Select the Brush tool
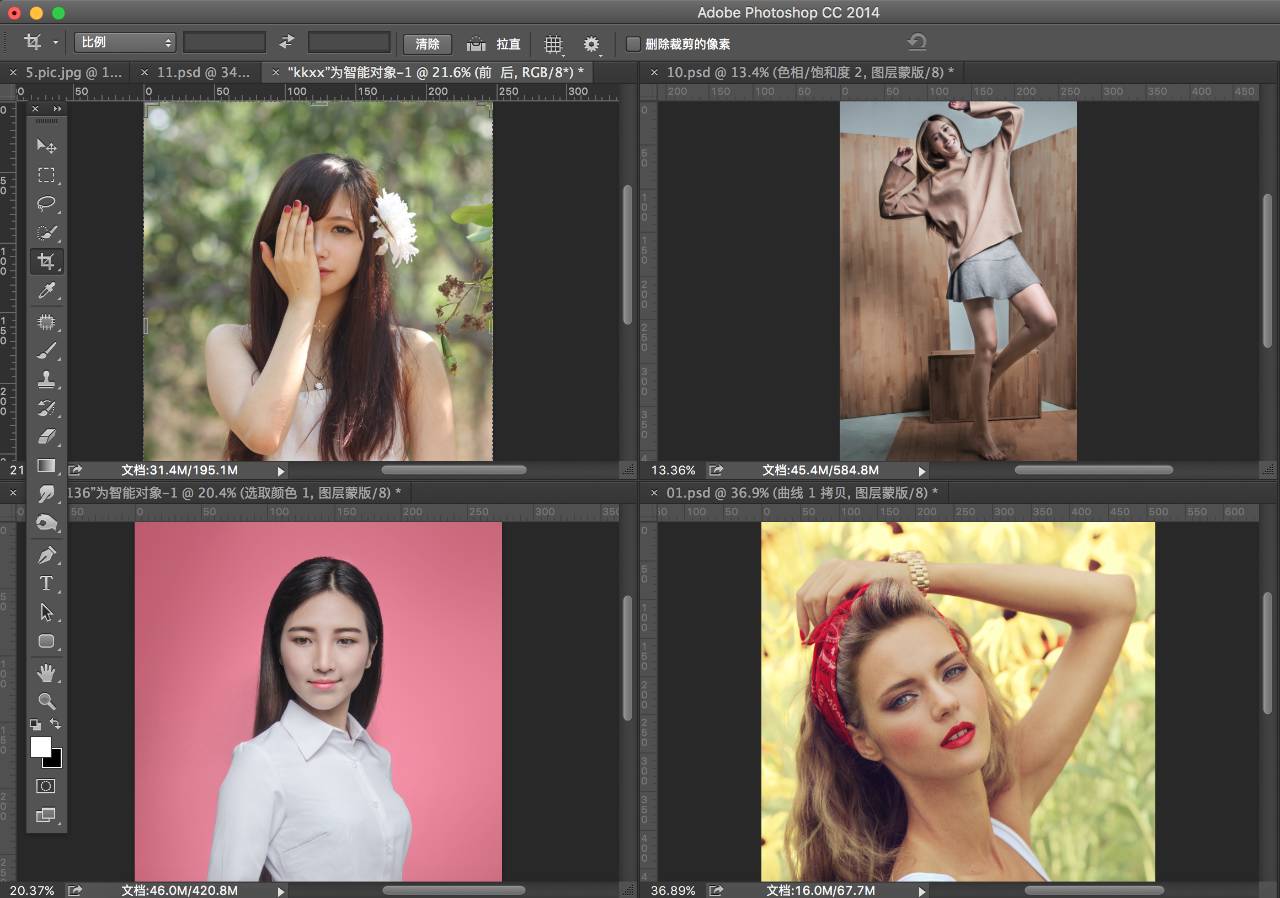The image size is (1280, 898). 46,351
